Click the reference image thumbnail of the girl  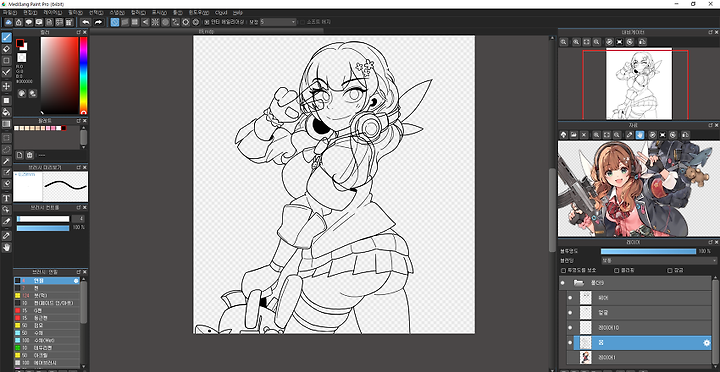click(638, 189)
